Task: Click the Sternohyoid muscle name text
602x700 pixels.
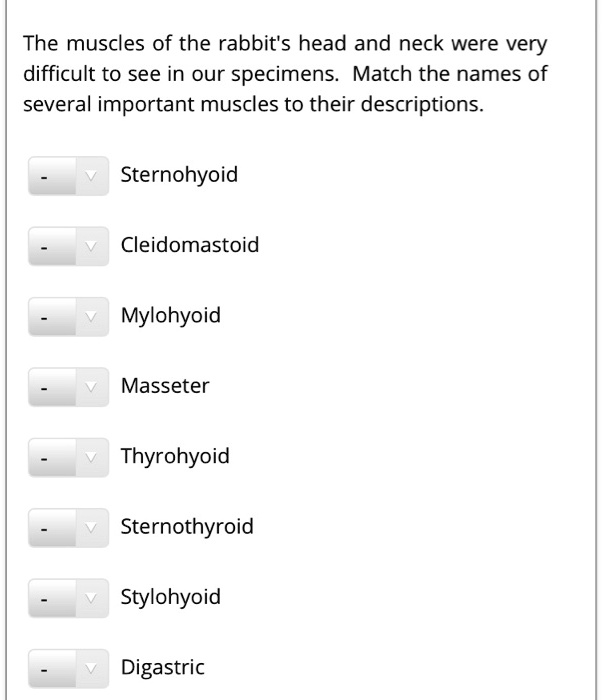Action: click(x=179, y=175)
